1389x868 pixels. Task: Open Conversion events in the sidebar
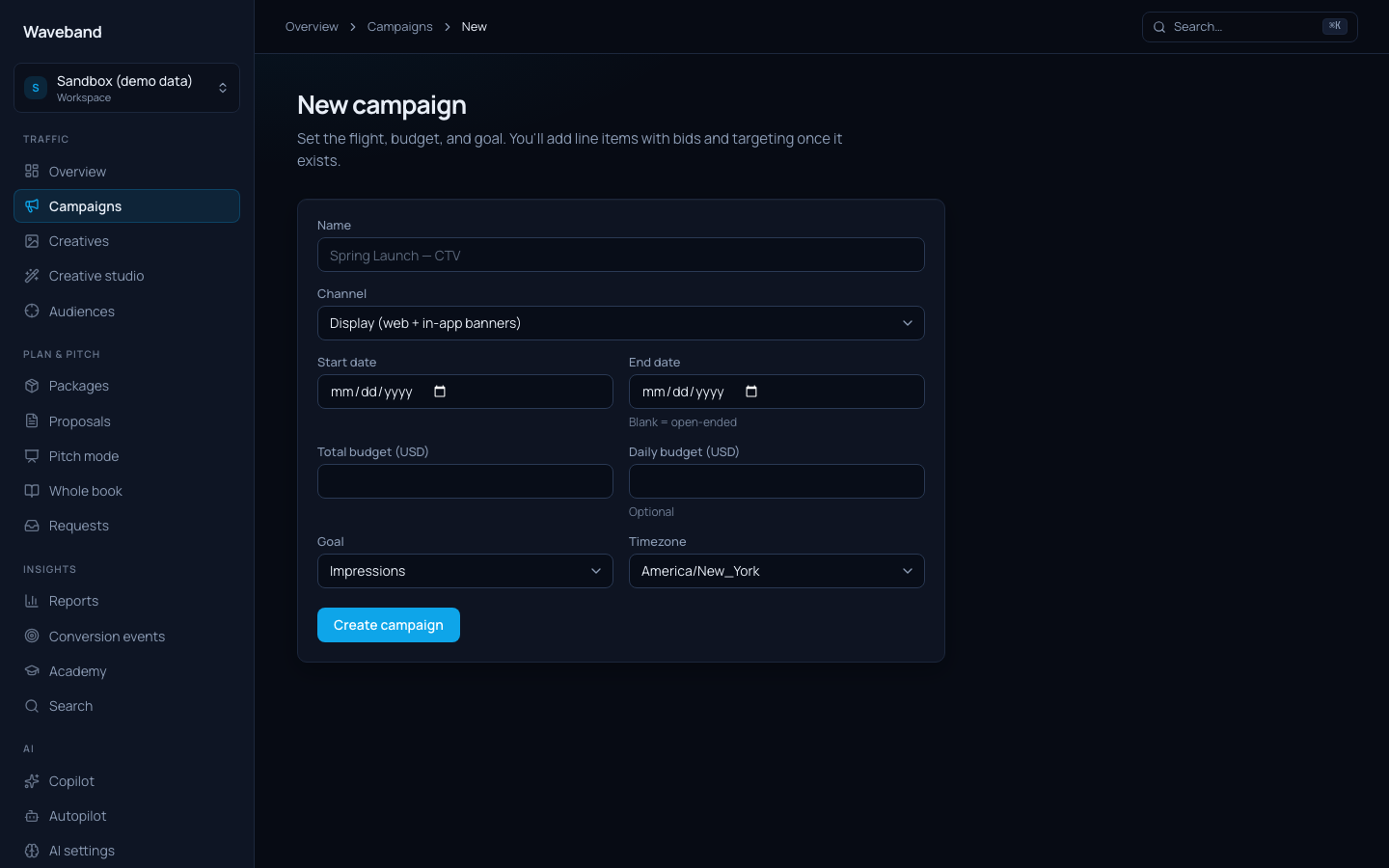coord(126,636)
